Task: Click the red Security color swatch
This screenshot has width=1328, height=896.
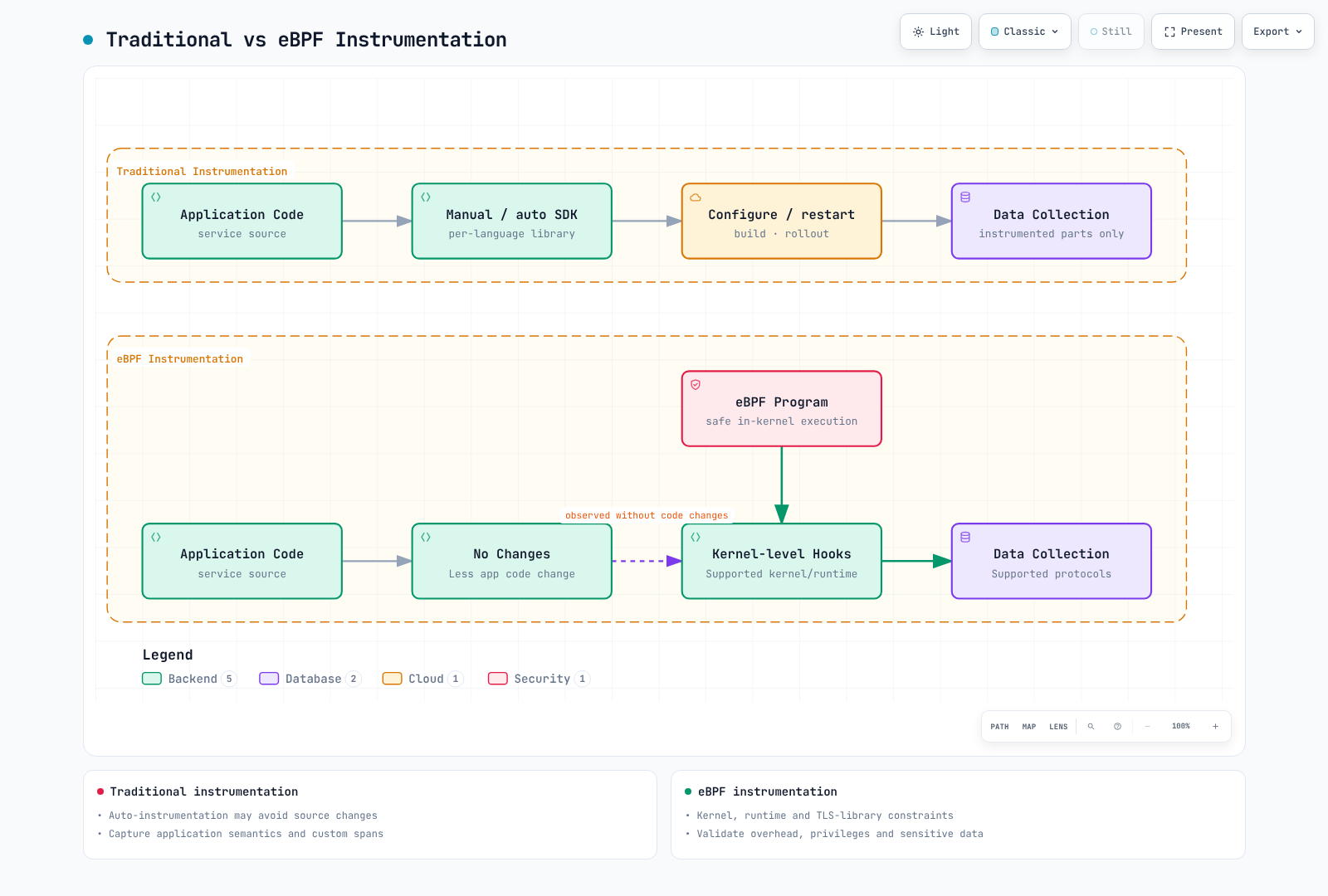Action: (x=498, y=679)
